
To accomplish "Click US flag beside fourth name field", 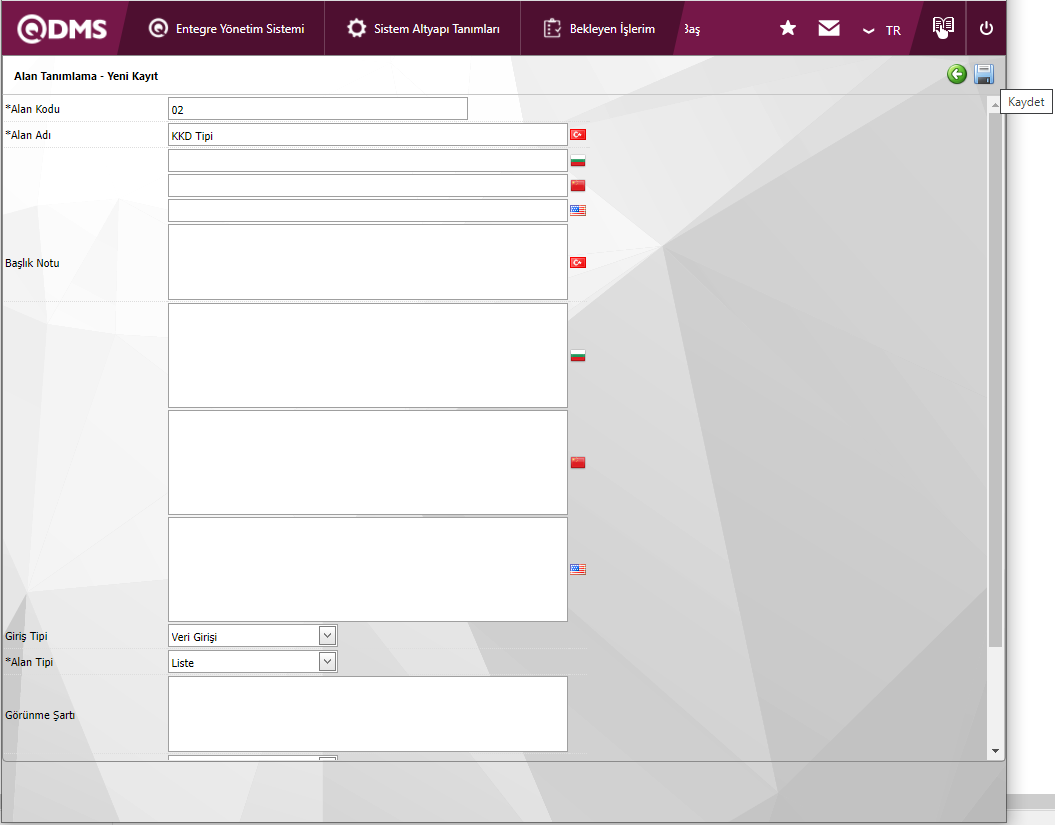I will (578, 211).
